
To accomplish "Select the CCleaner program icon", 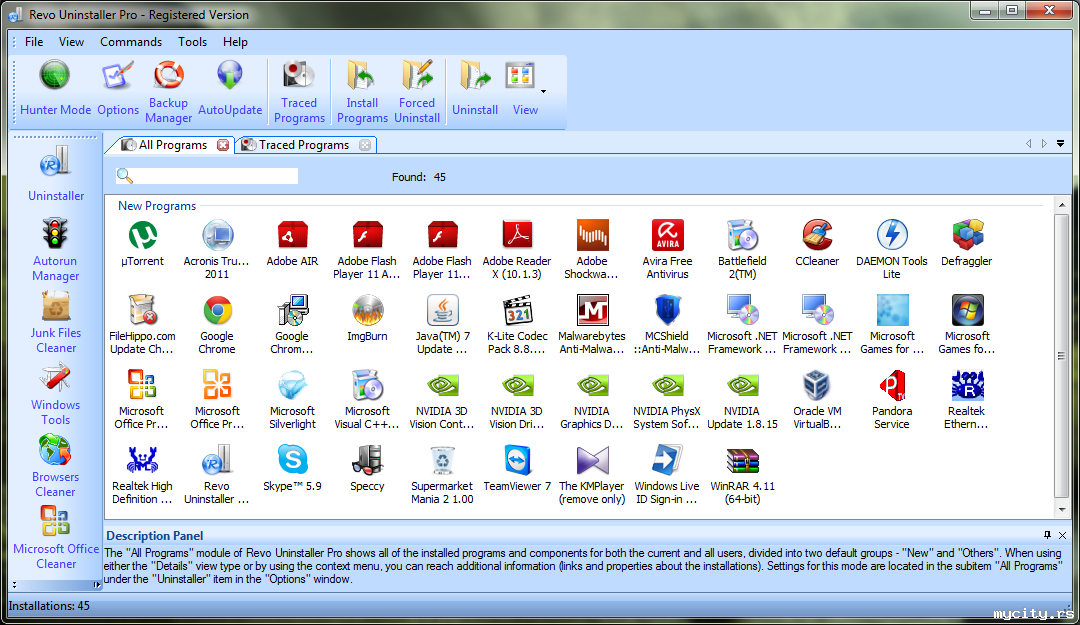I will 817,248.
